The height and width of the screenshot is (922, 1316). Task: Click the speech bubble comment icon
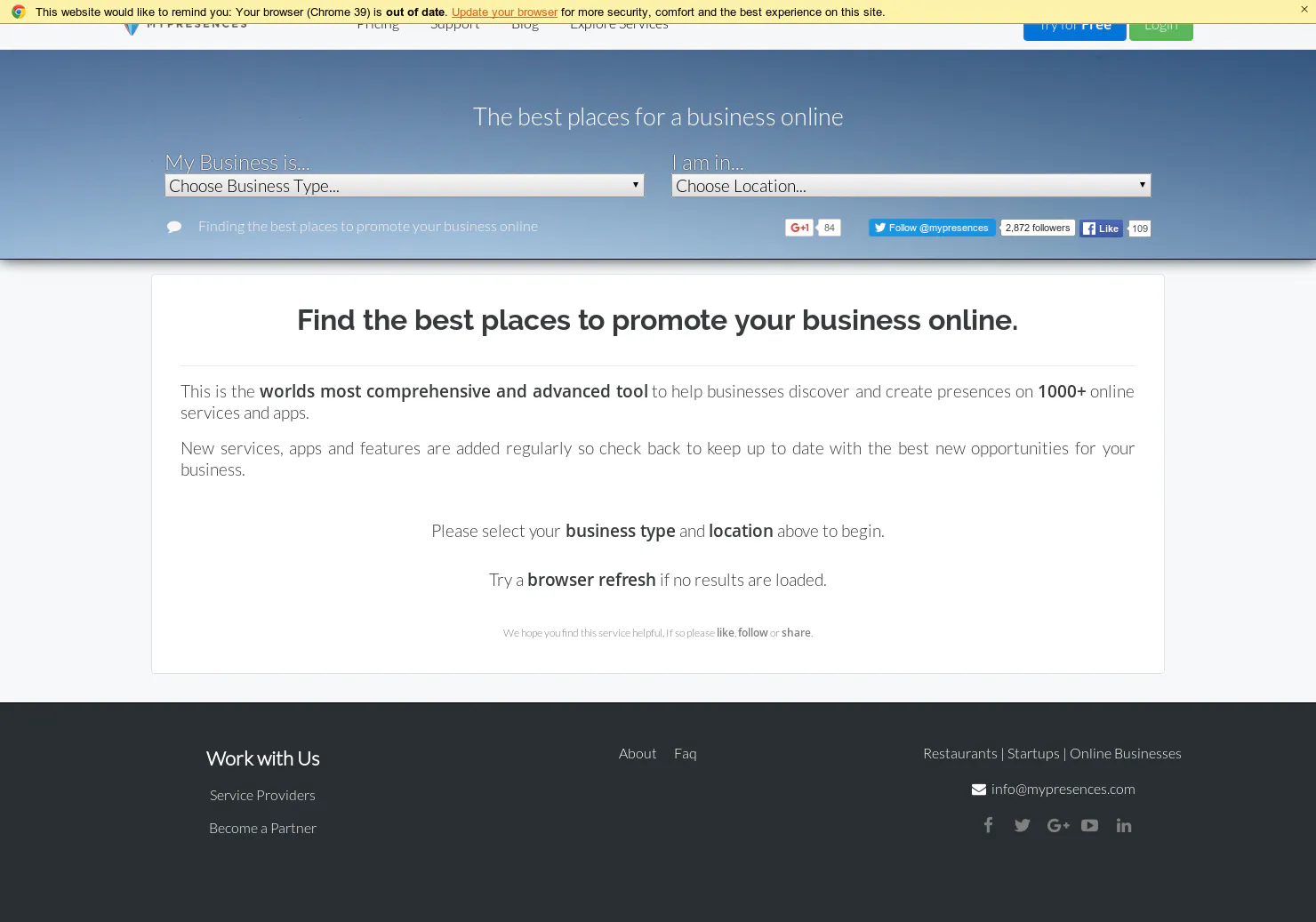174,227
